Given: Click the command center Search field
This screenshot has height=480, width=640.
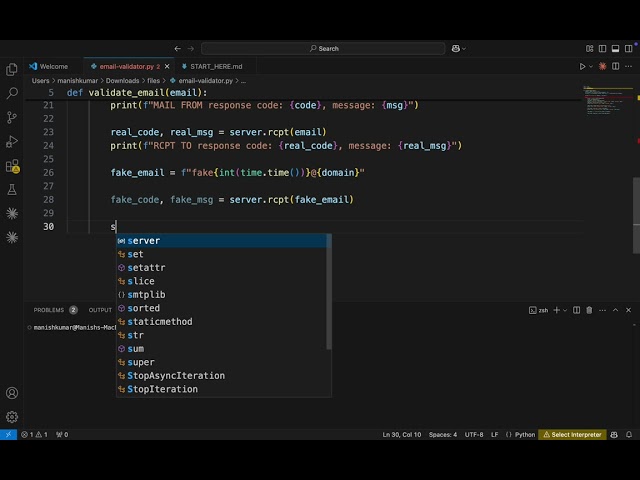Looking at the screenshot, I should click(x=323, y=49).
